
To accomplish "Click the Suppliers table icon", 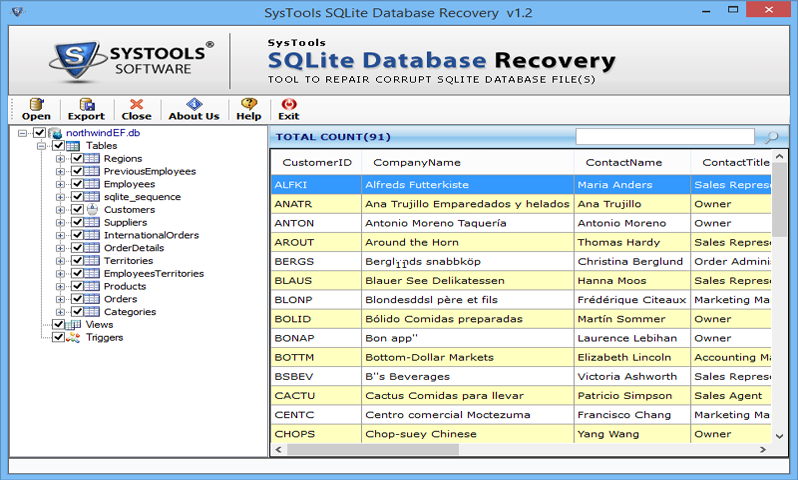I will (92, 222).
